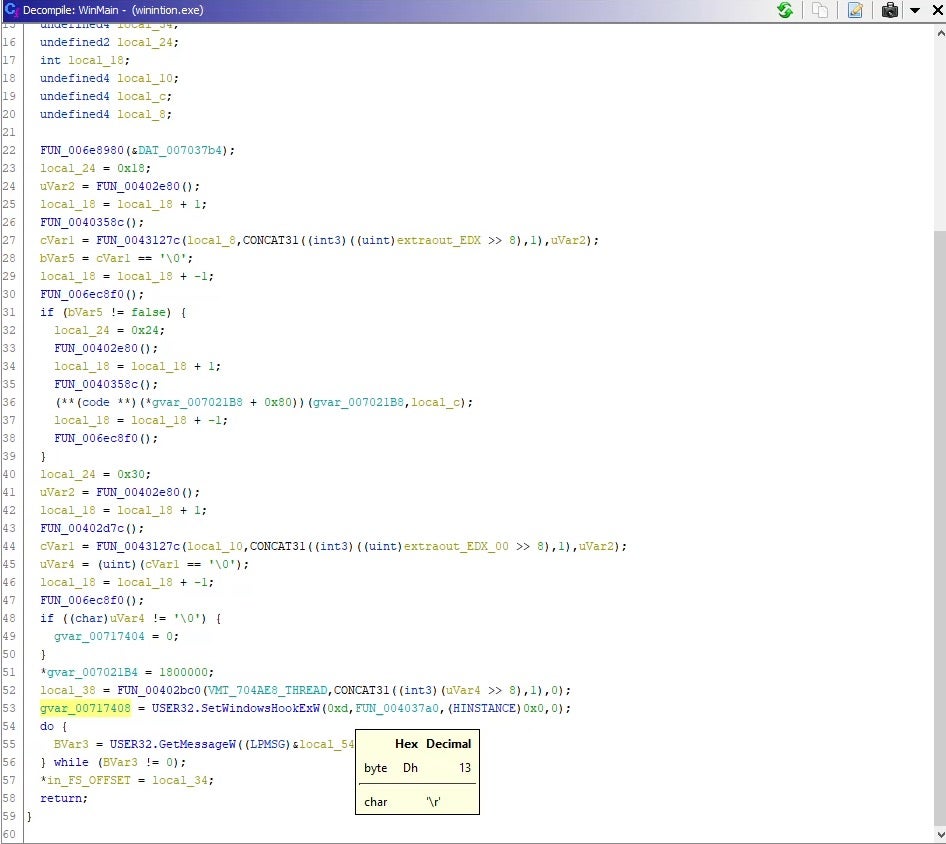
Task: Click the vertical scrollbar of the decompiler
Action: pos(939,500)
